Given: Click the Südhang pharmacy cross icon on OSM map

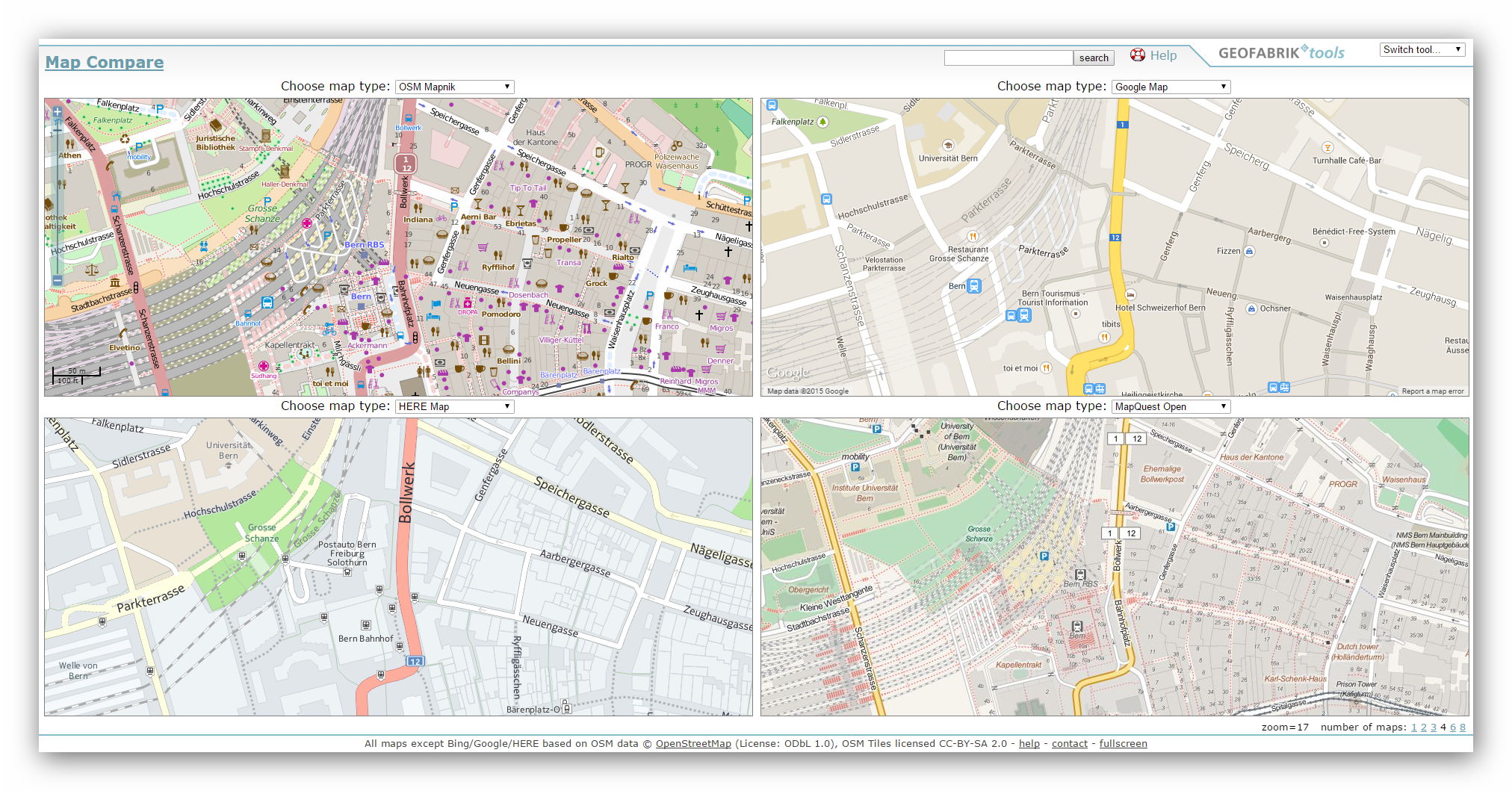Looking at the screenshot, I should [x=264, y=366].
